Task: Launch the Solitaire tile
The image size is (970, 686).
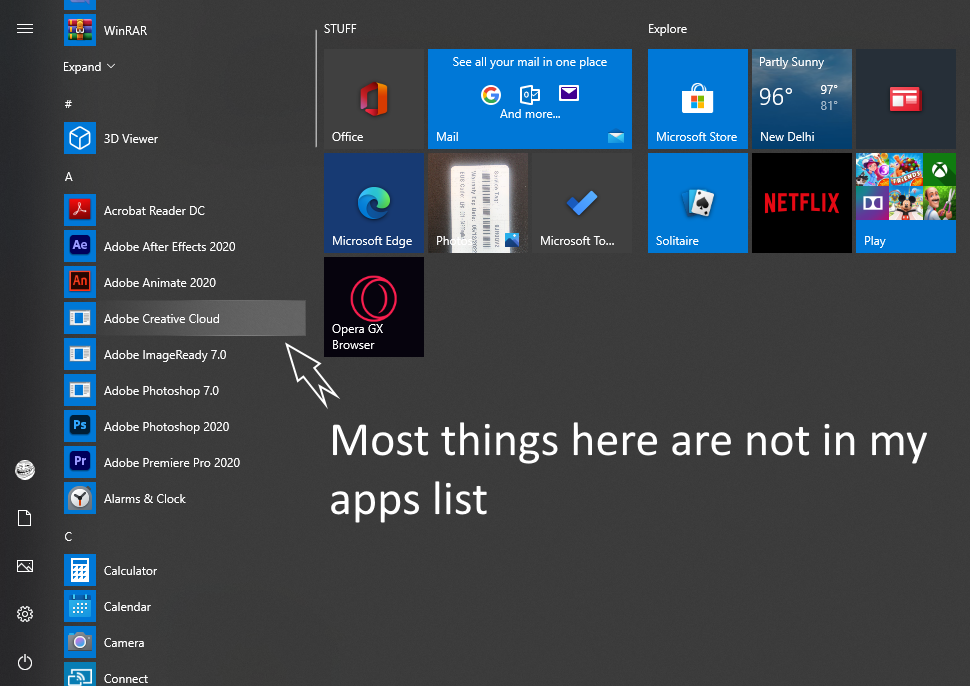Action: click(698, 203)
